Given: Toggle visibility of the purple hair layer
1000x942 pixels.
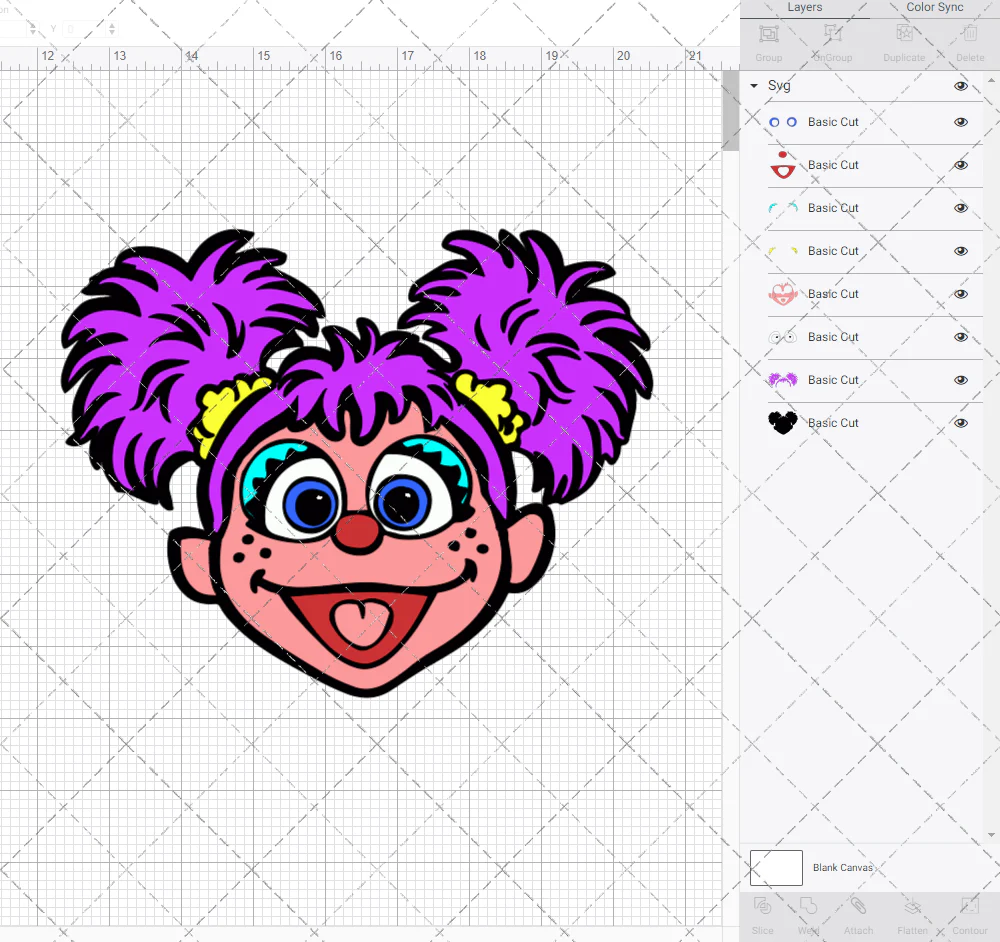Looking at the screenshot, I should pyautogui.click(x=961, y=380).
